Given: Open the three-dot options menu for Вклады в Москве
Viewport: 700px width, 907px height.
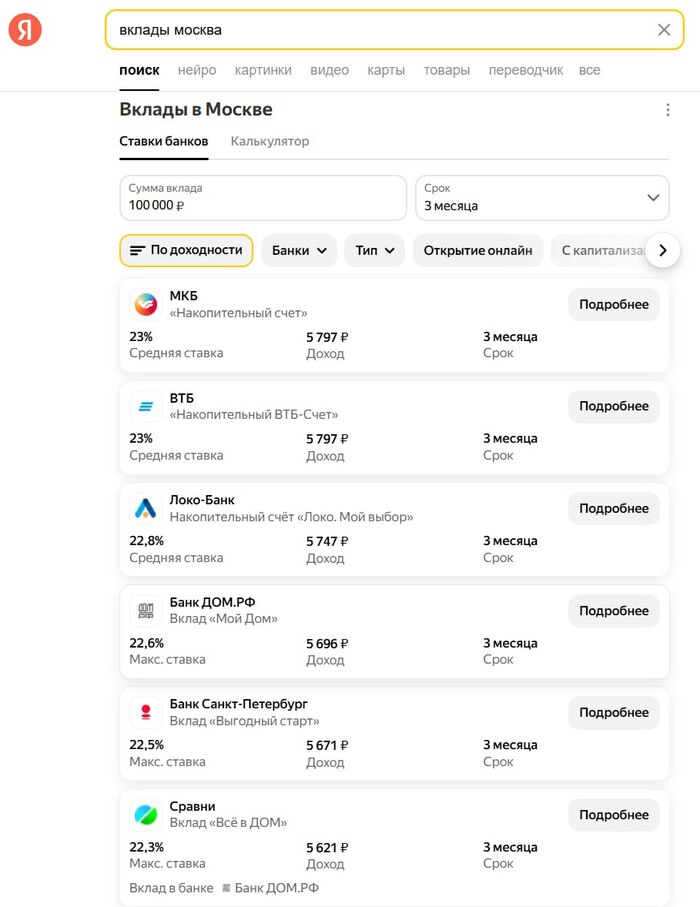Looking at the screenshot, I should click(x=668, y=110).
